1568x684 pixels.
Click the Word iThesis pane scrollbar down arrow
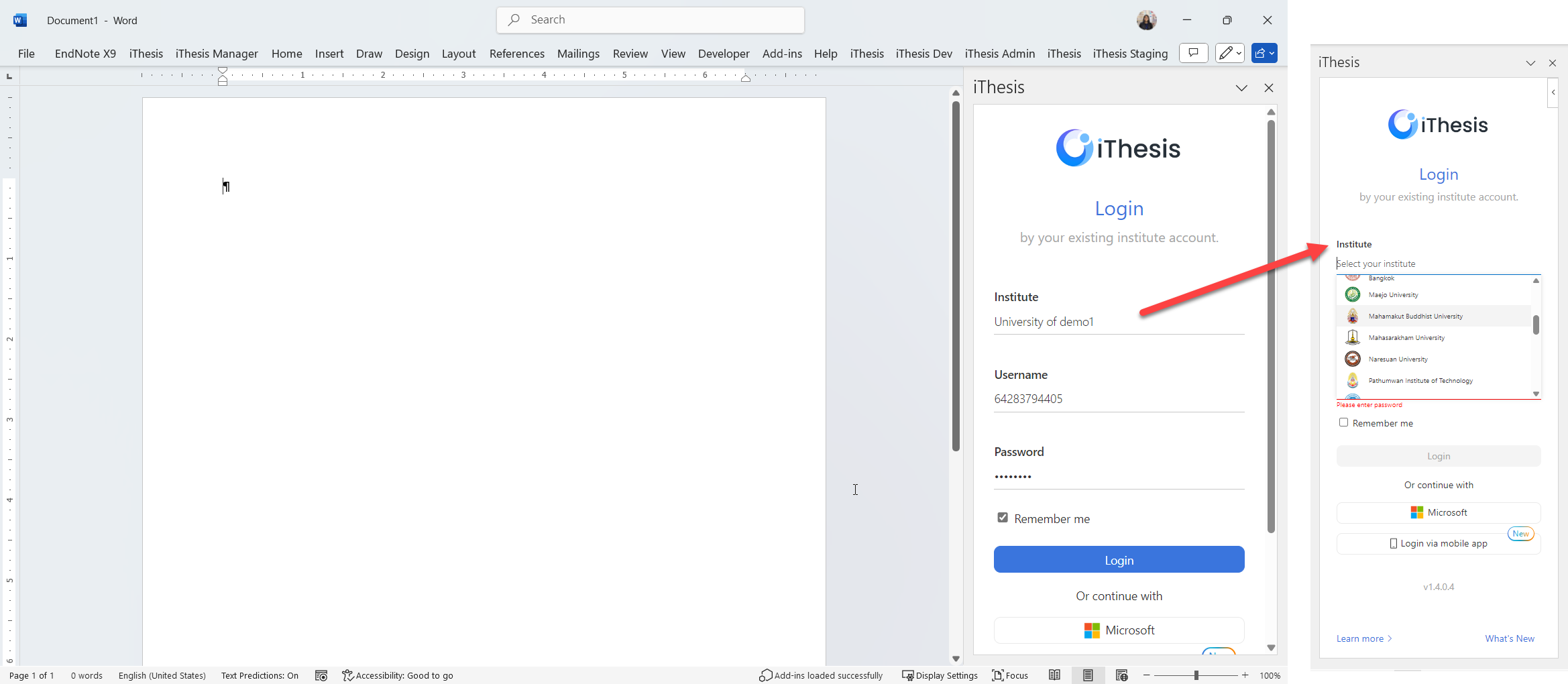pos(1271,648)
